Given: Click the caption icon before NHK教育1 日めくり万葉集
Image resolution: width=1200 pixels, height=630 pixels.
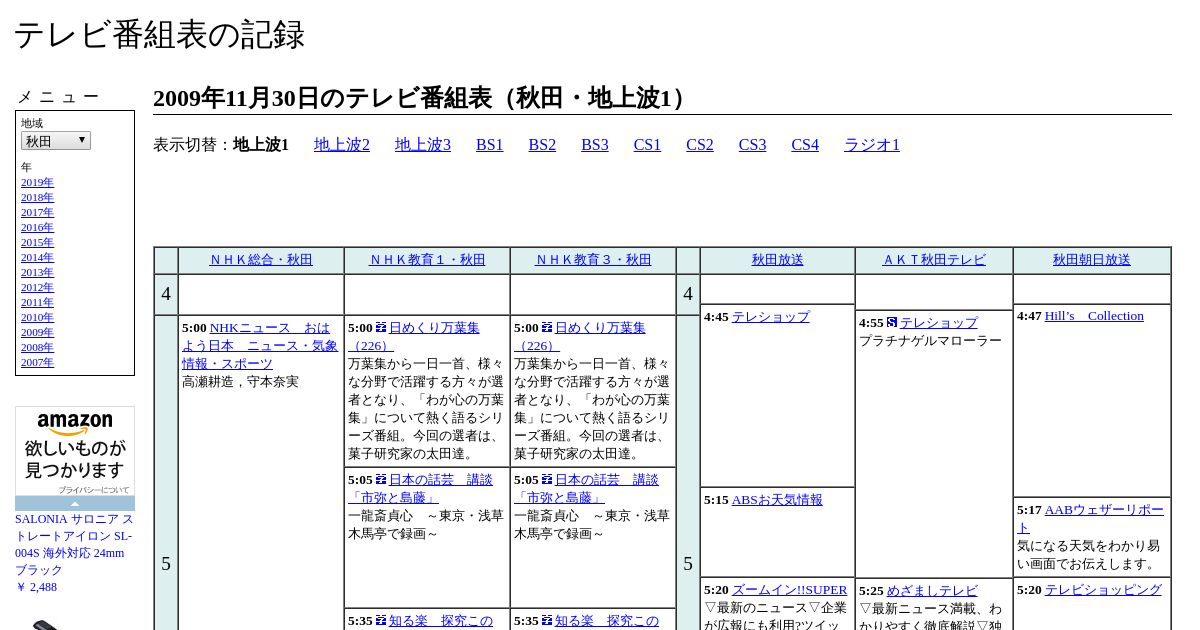Looking at the screenshot, I should click(381, 327).
